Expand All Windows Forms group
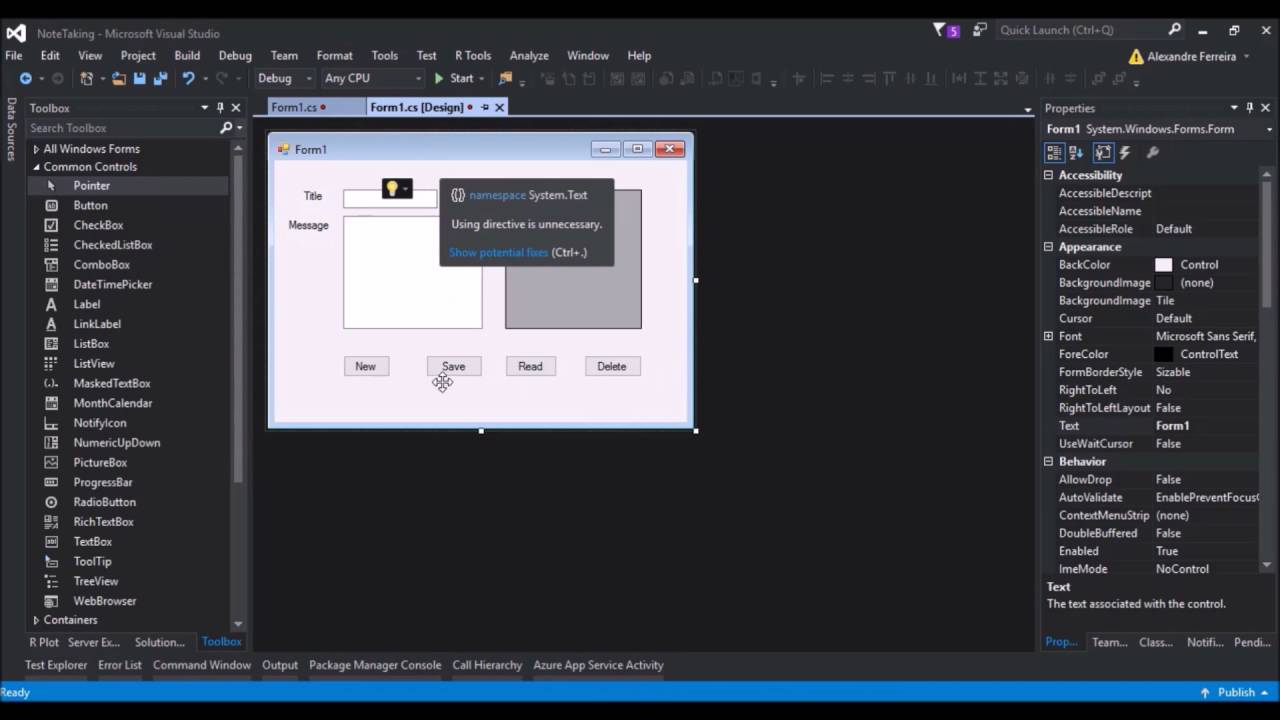 point(36,149)
